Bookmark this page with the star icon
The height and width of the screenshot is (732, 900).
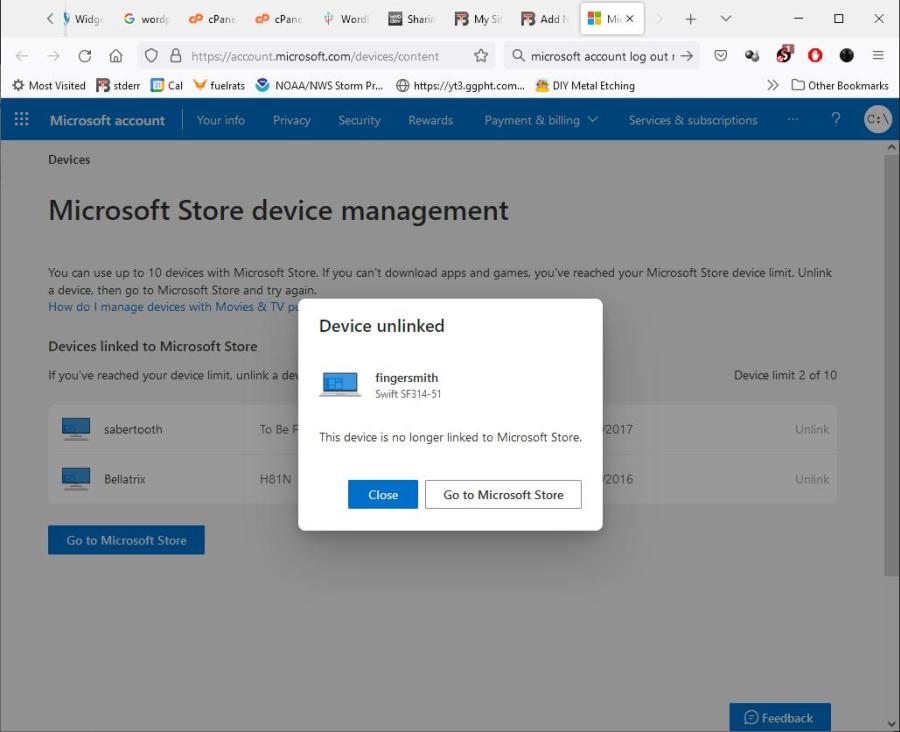(x=481, y=56)
